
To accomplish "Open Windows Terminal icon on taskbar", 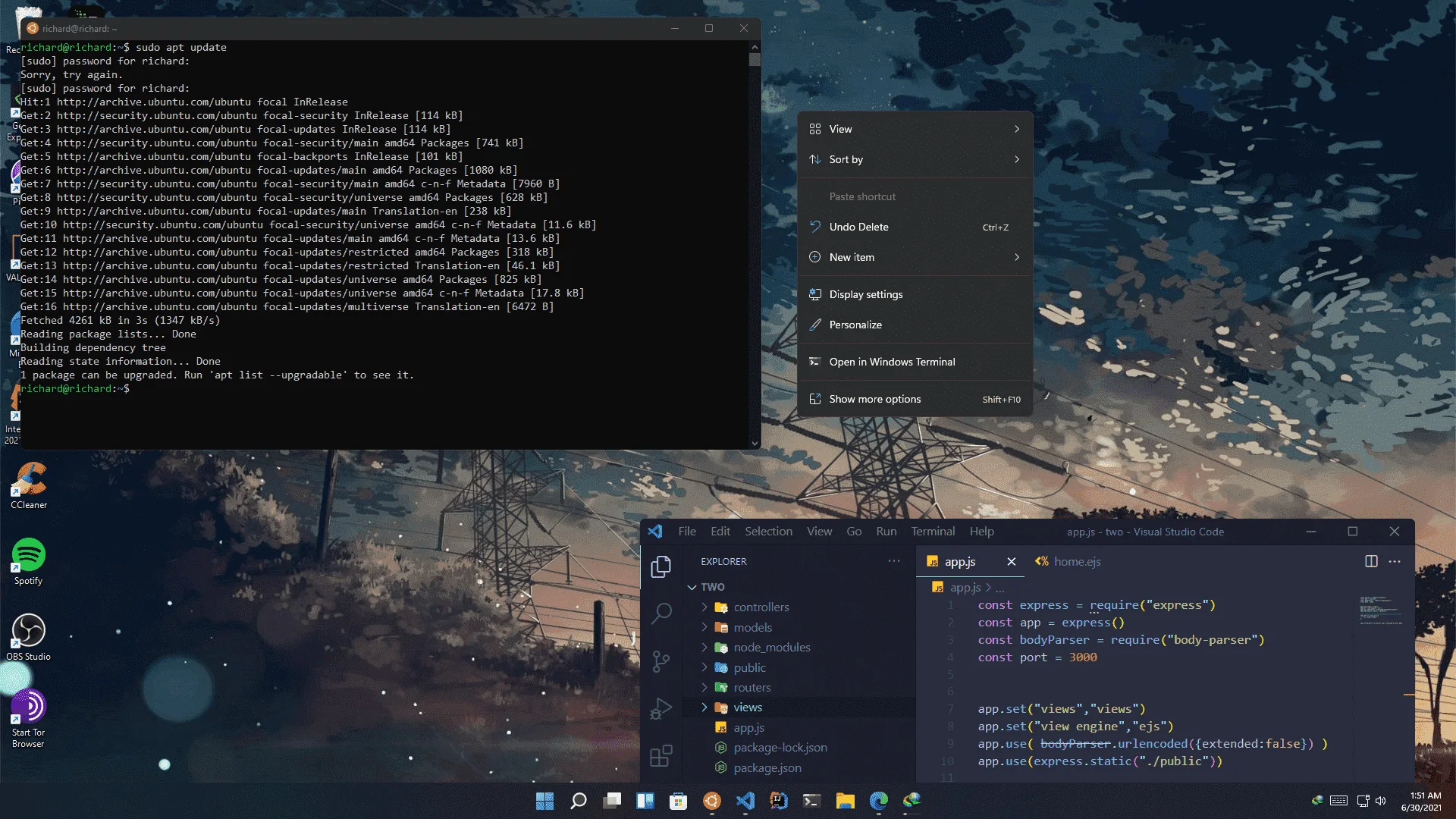I will coord(811,801).
